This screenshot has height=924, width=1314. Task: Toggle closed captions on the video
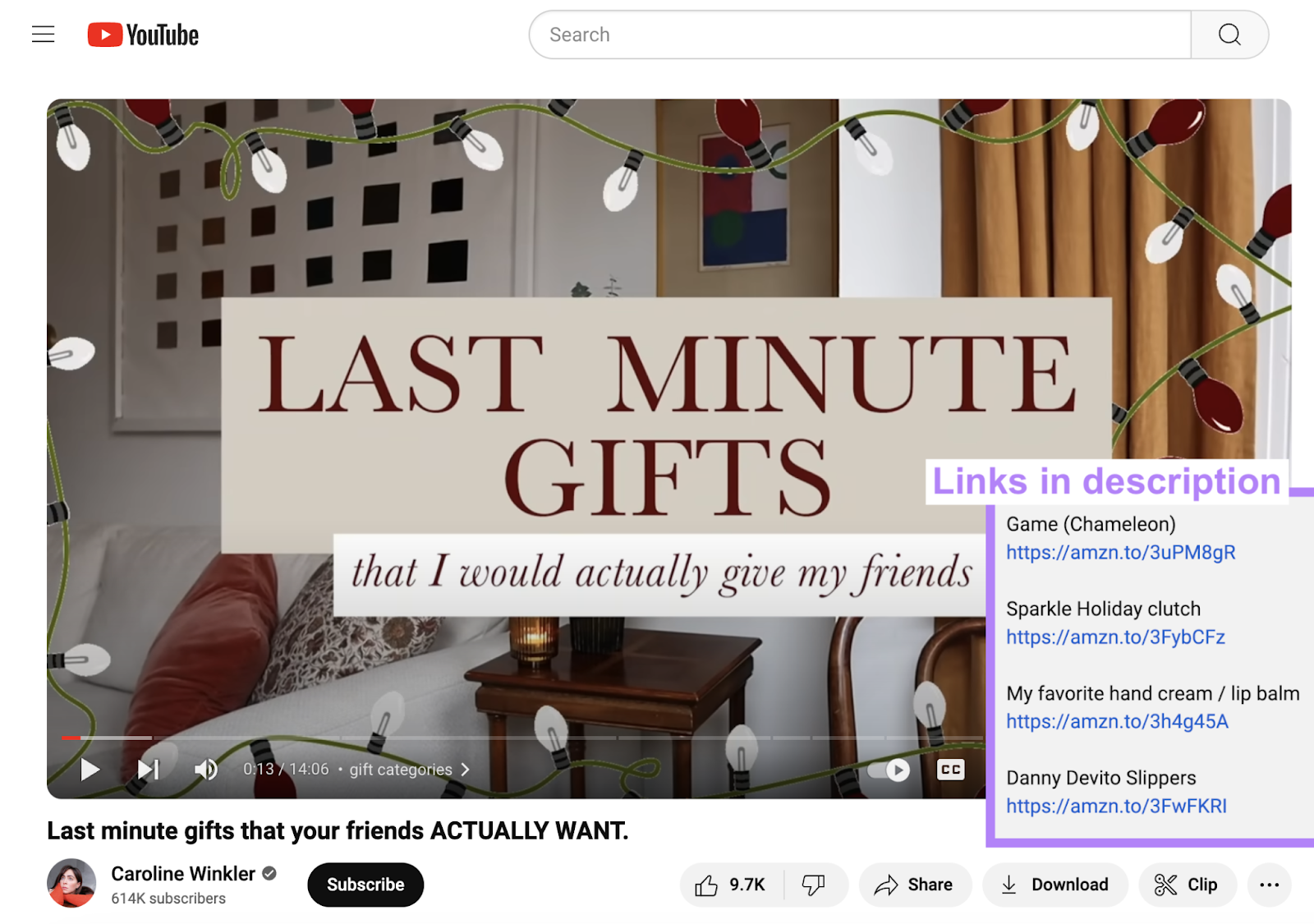coord(950,770)
